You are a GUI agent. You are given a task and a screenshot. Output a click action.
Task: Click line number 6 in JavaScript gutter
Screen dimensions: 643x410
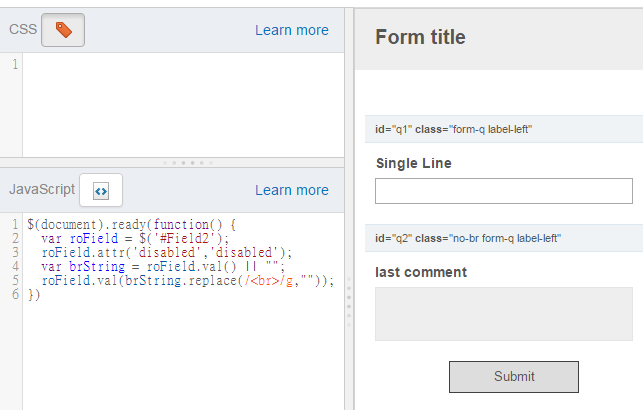click(15, 294)
